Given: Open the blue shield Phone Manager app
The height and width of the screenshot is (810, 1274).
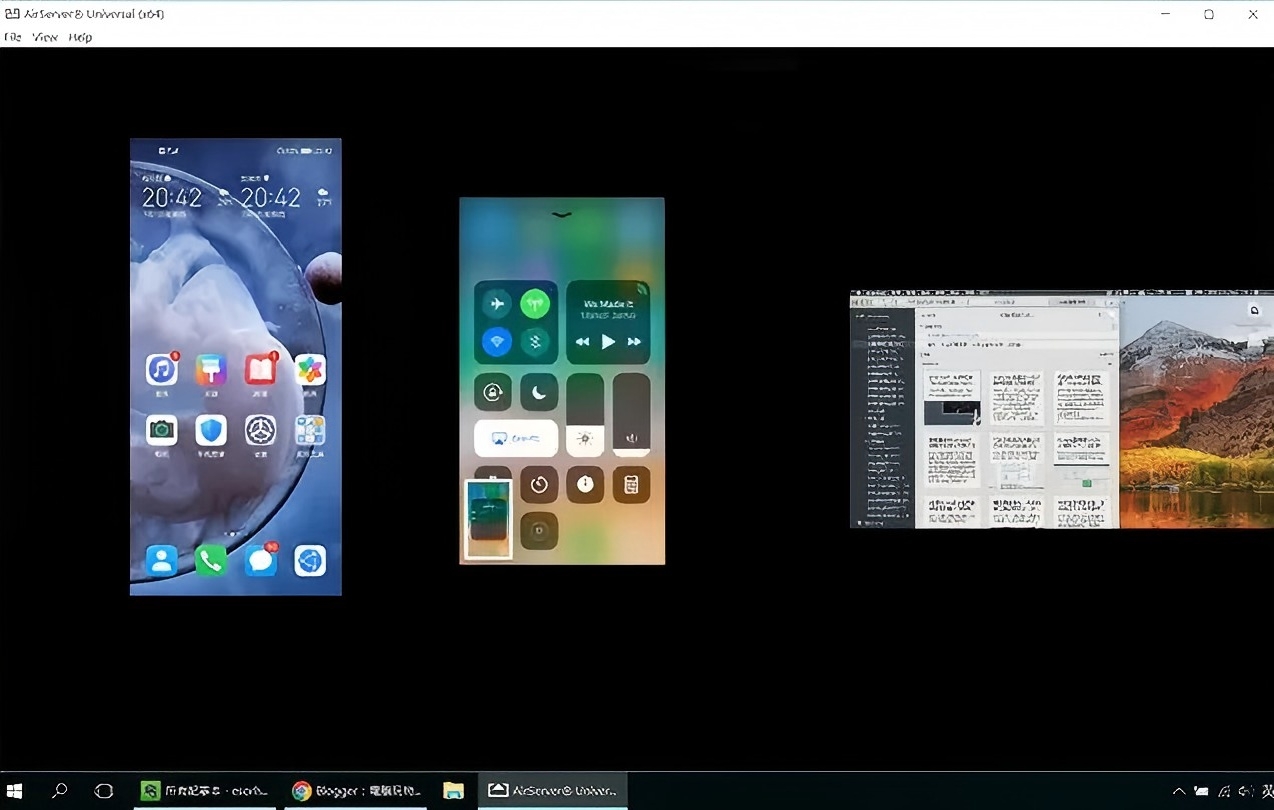Looking at the screenshot, I should point(211,430).
